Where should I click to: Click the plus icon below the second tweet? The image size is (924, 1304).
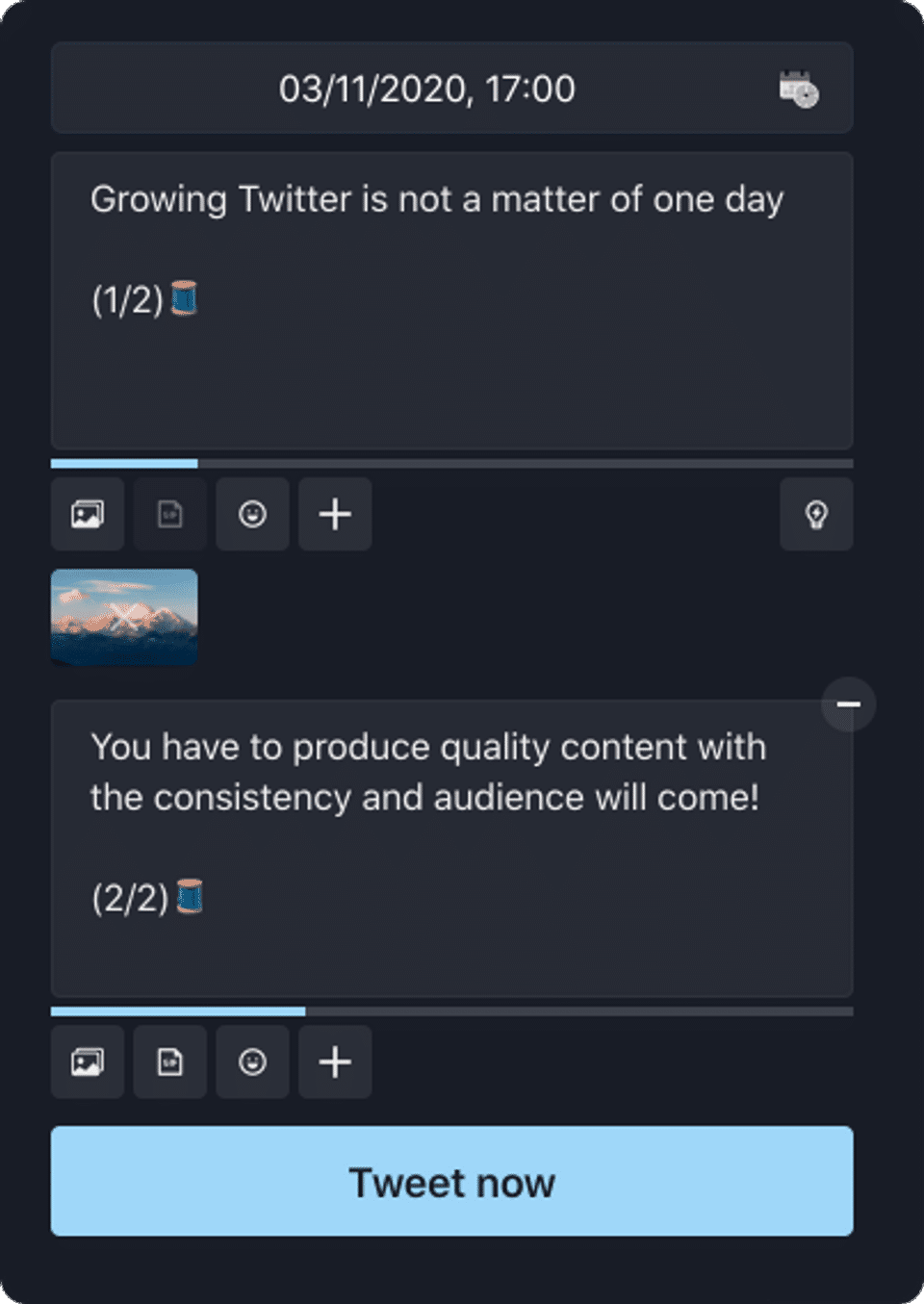335,1062
